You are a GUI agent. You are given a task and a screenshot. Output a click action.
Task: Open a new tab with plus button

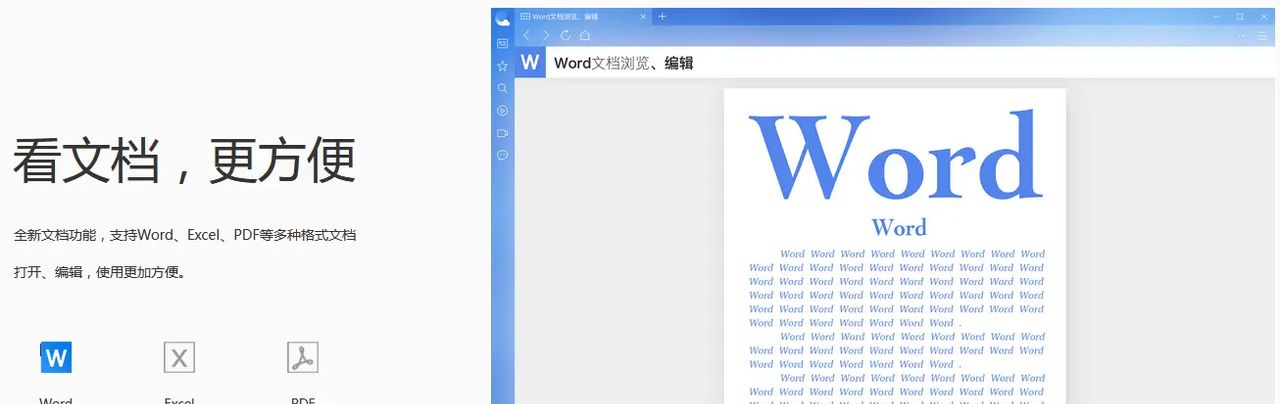(662, 16)
